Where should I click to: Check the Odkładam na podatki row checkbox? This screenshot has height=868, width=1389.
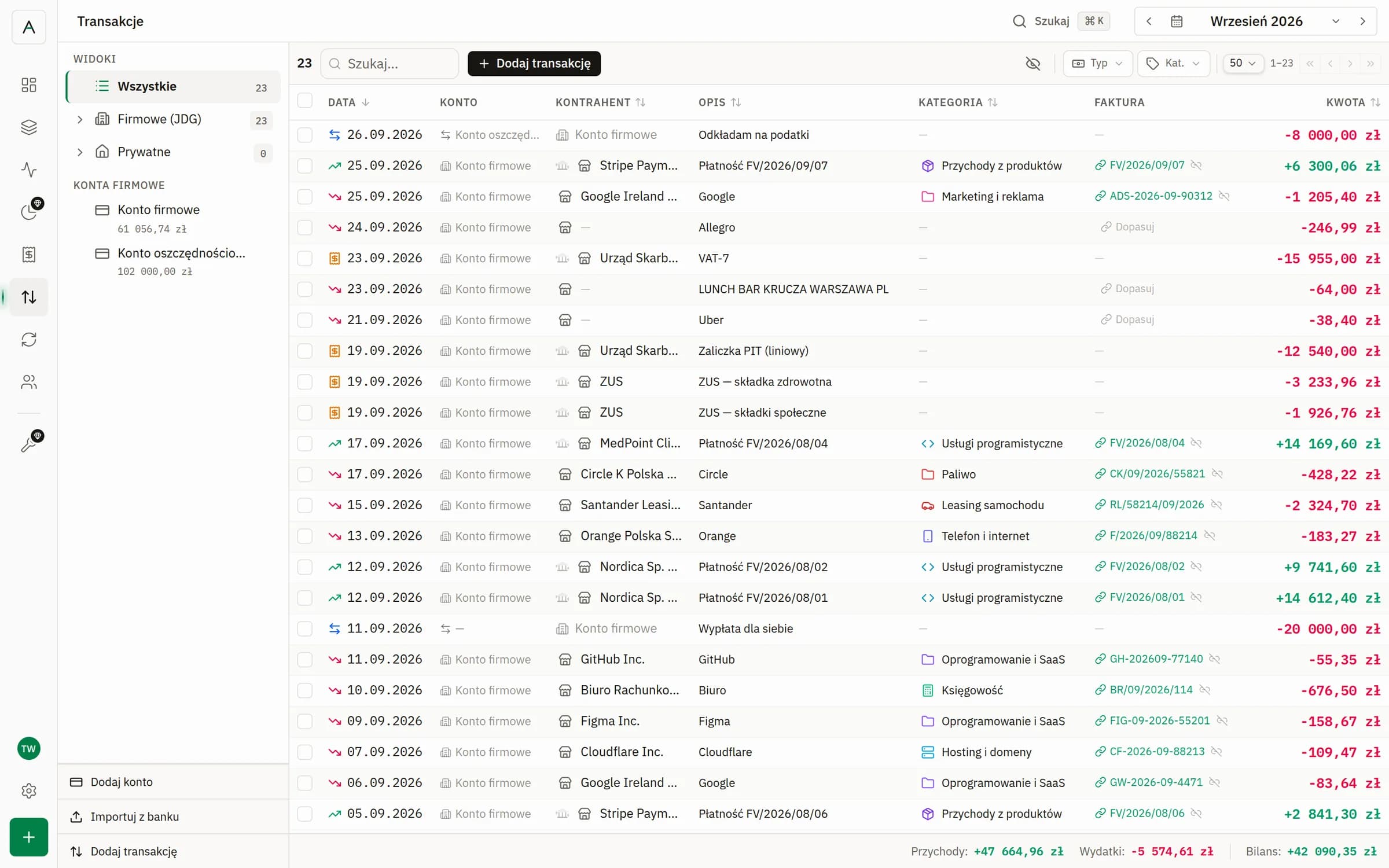(305, 135)
